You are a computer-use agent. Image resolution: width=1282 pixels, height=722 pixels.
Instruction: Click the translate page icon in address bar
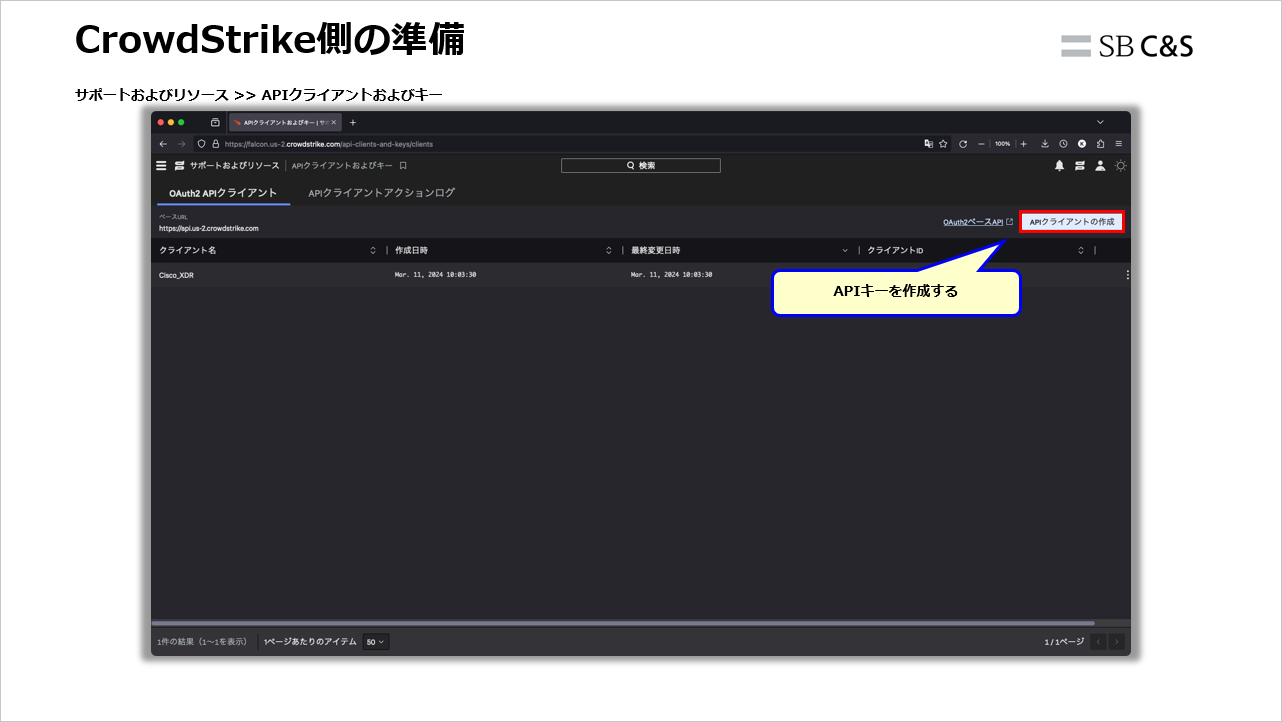click(x=929, y=144)
